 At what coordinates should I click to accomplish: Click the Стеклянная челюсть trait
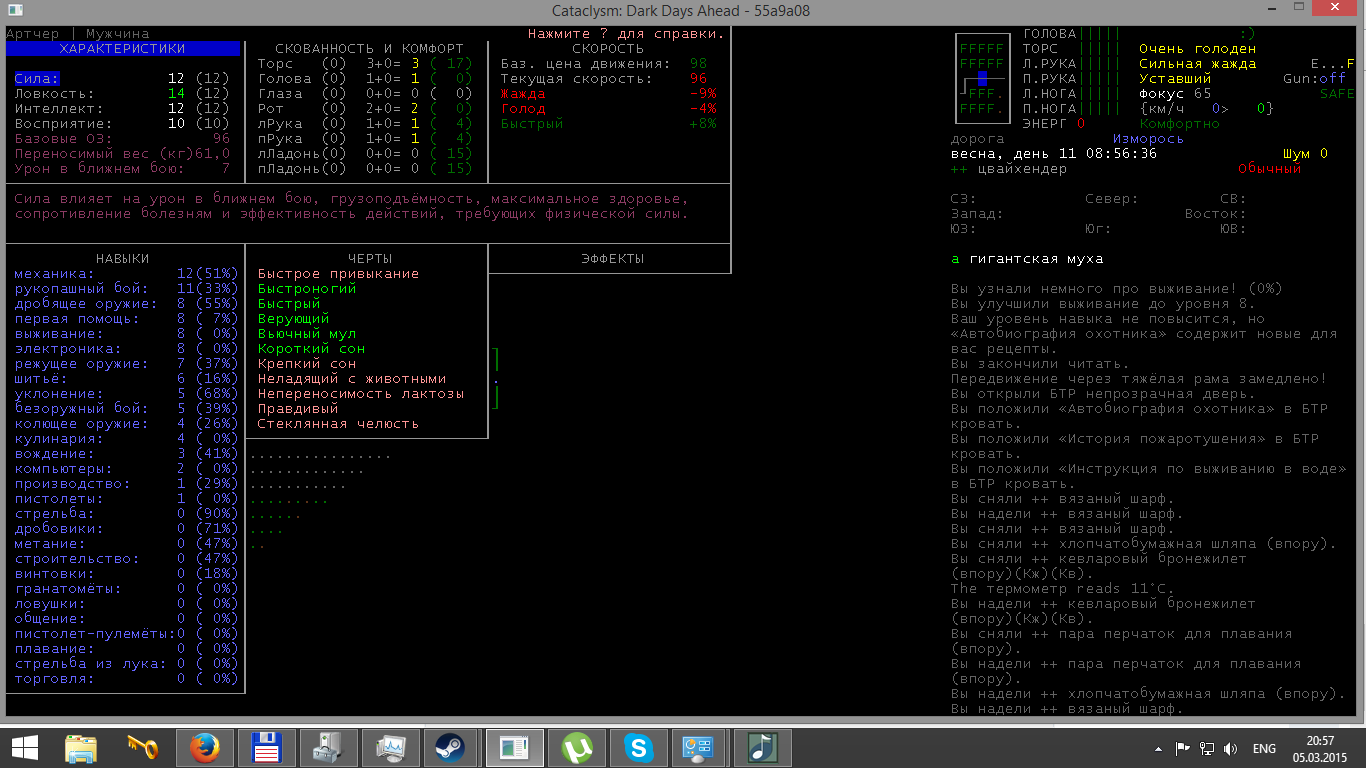[x=338, y=423]
